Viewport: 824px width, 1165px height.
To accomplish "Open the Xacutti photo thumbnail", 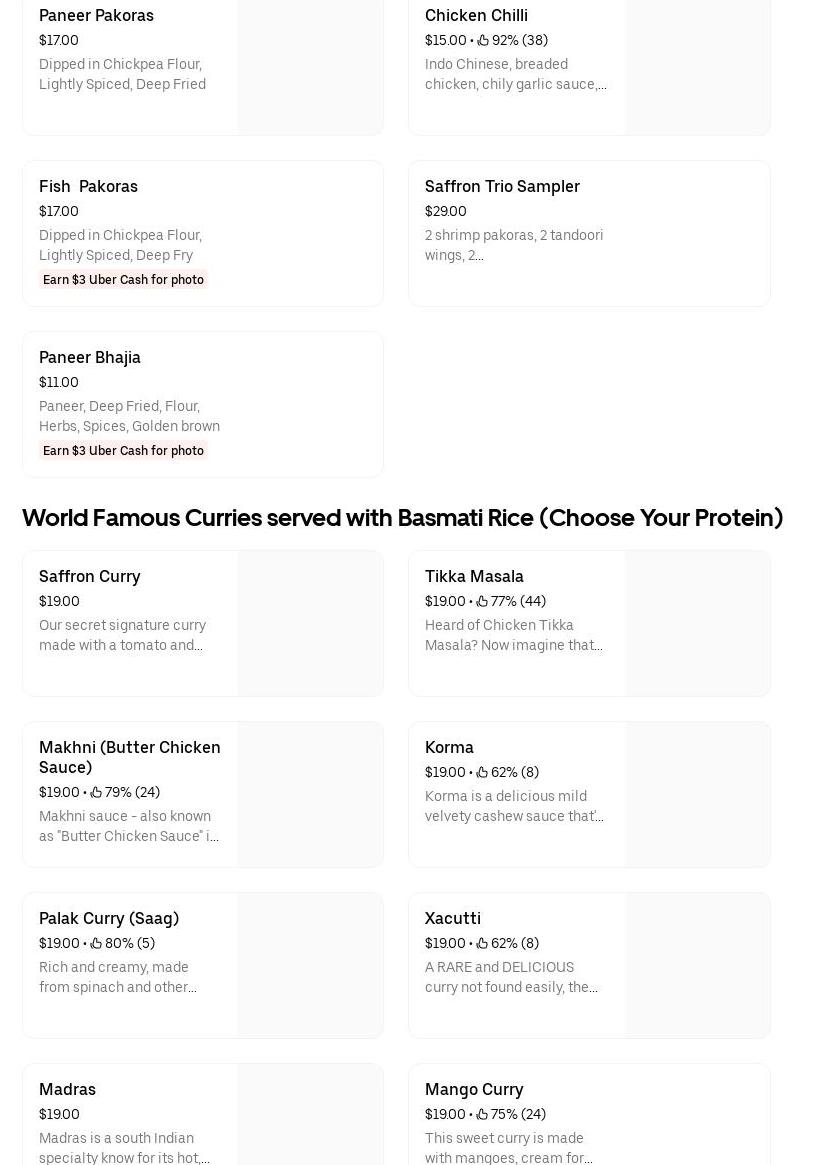I will tap(697, 965).
